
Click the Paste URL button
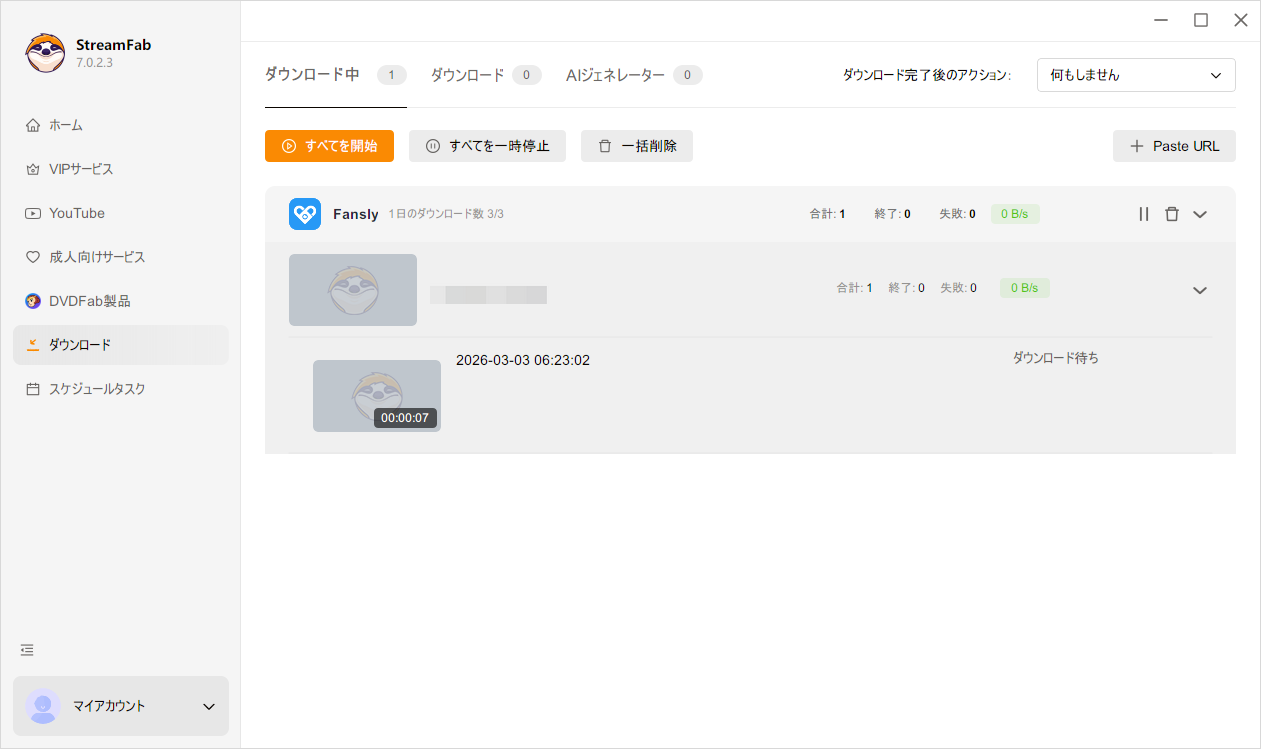click(x=1174, y=146)
